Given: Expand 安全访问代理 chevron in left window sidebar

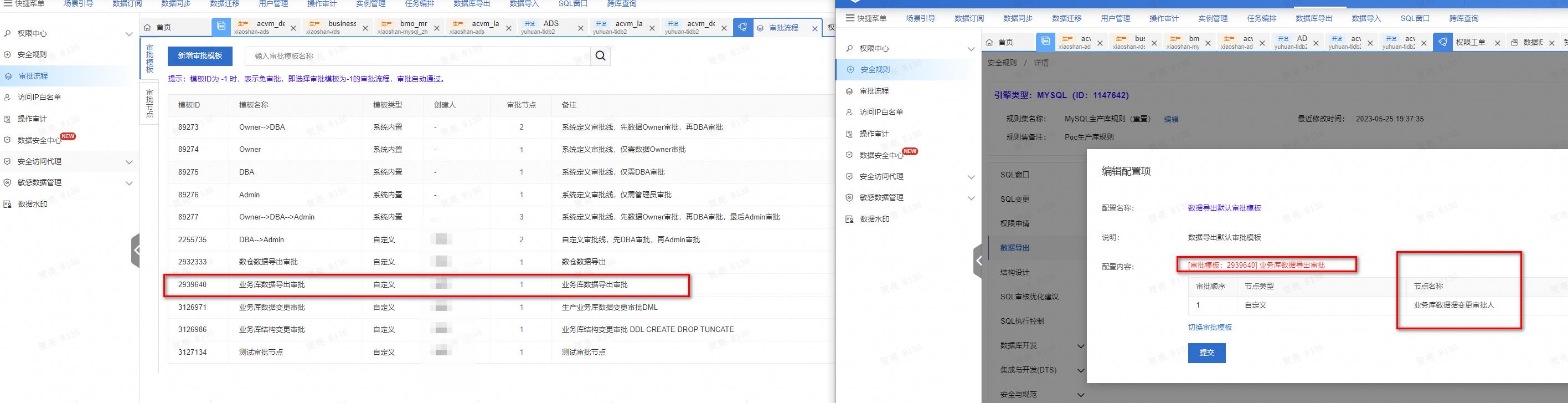Looking at the screenshot, I should [129, 162].
